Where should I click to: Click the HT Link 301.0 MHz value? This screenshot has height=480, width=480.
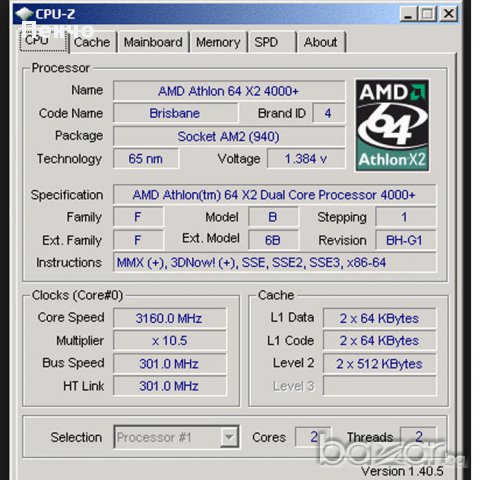point(170,386)
